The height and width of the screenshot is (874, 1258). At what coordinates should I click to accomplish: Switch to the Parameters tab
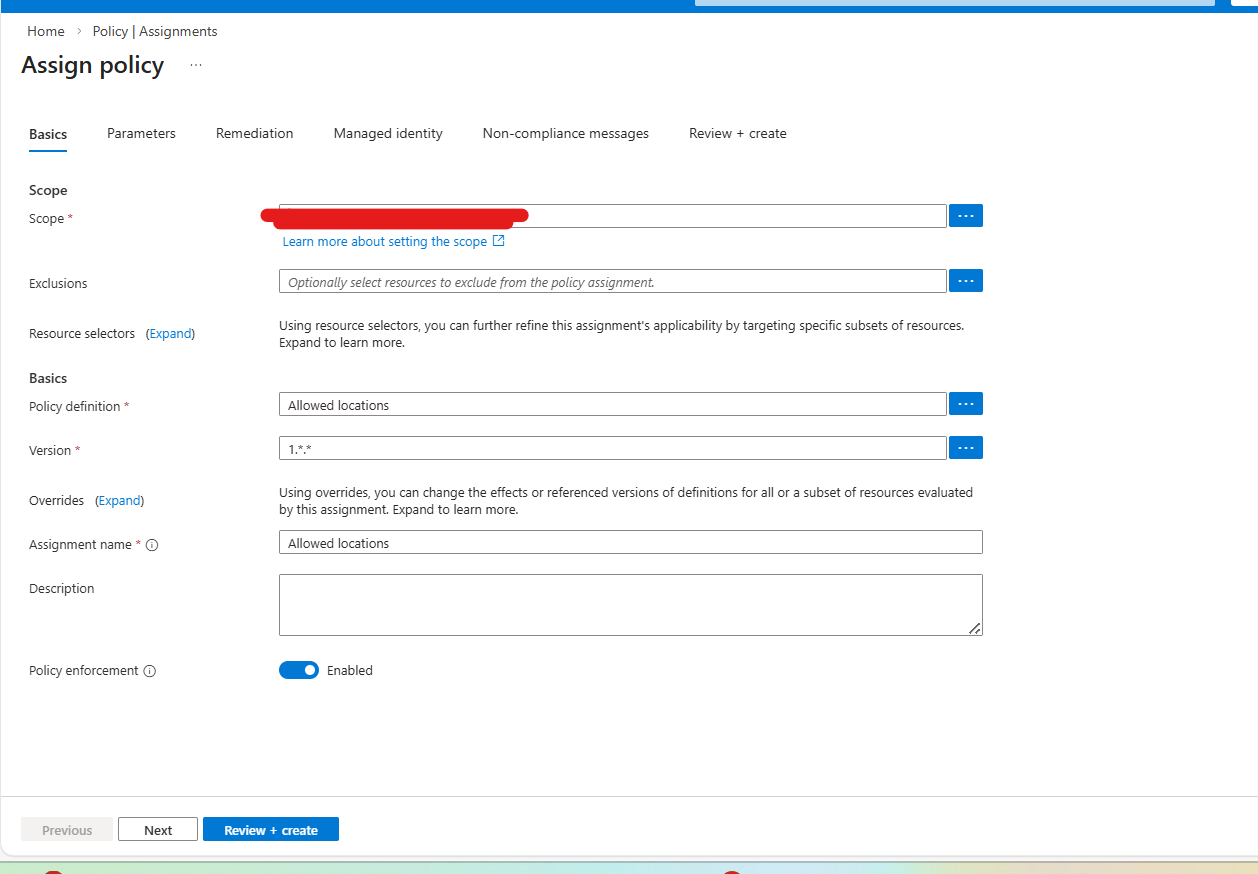(x=141, y=133)
